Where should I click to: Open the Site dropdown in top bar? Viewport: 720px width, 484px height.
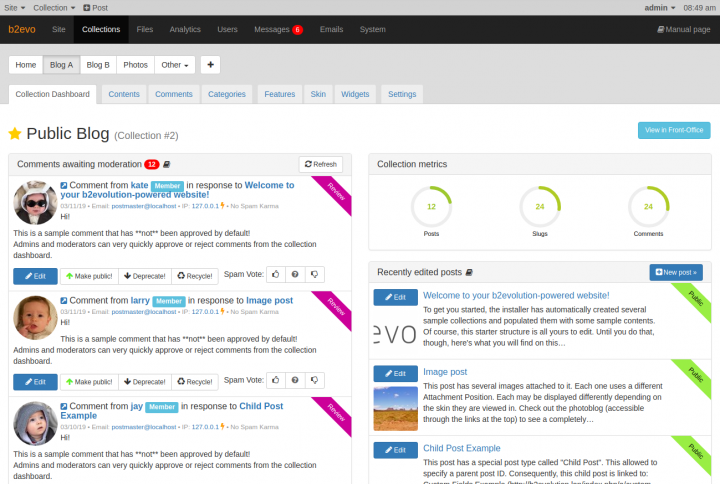14,7
